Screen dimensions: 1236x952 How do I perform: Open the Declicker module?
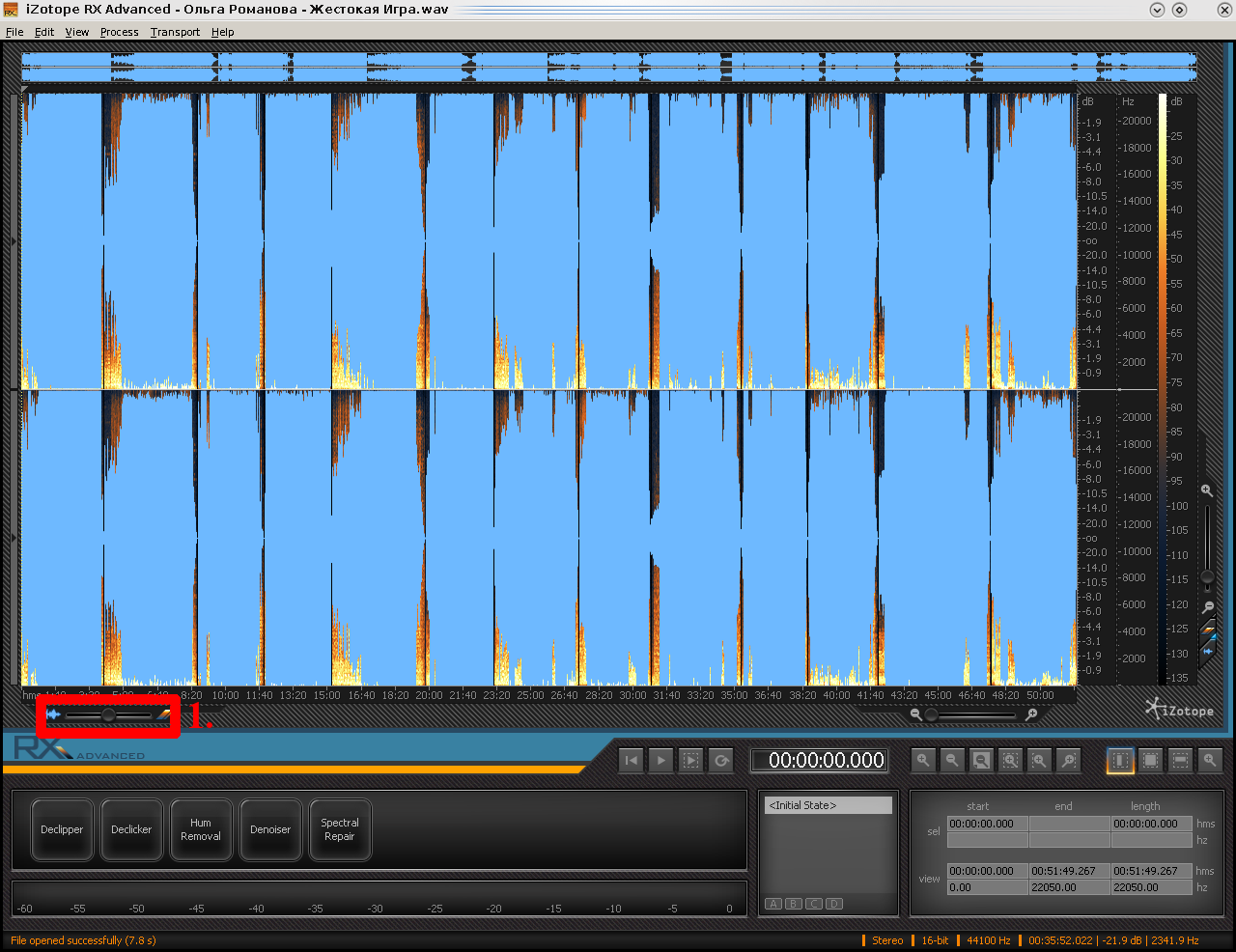click(131, 829)
